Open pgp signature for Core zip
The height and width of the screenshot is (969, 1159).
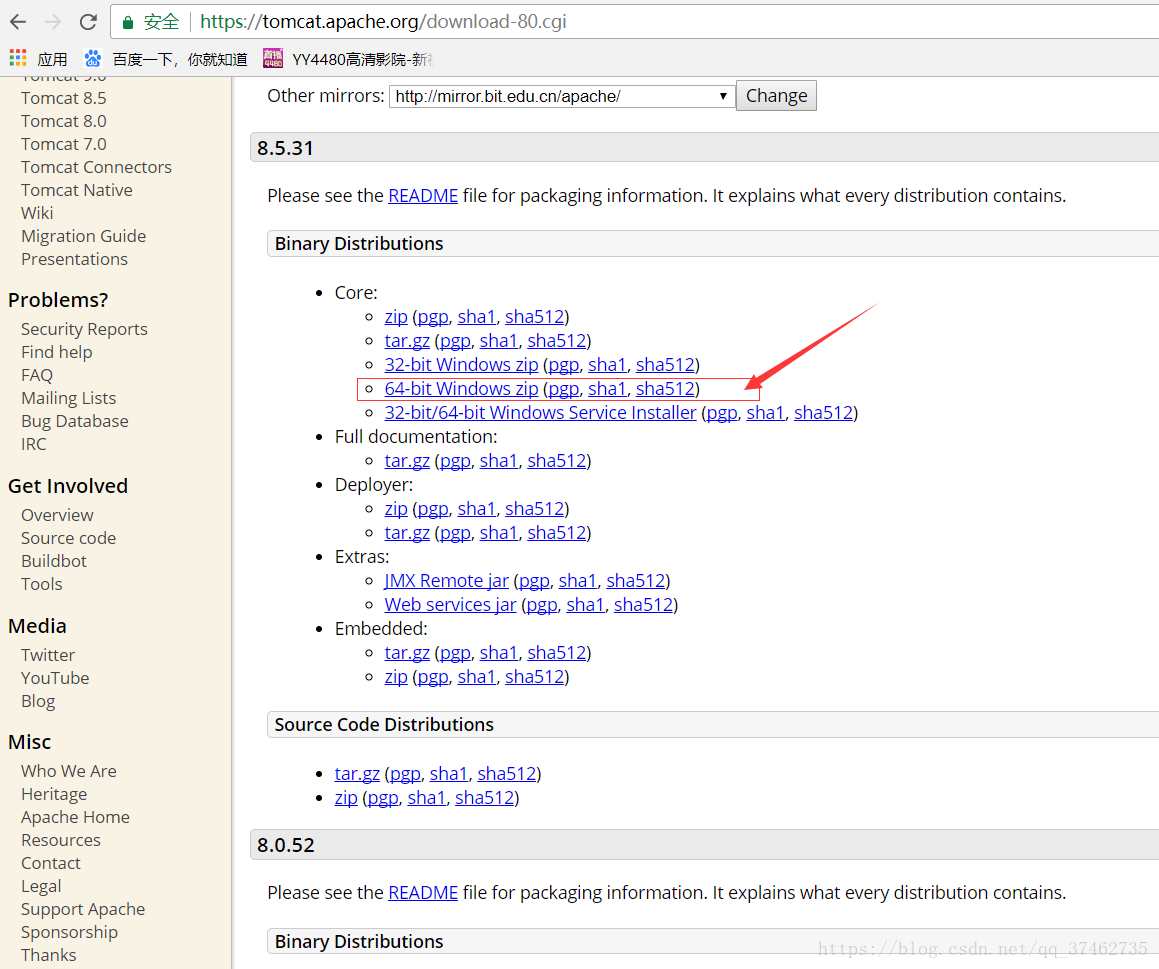coord(433,317)
